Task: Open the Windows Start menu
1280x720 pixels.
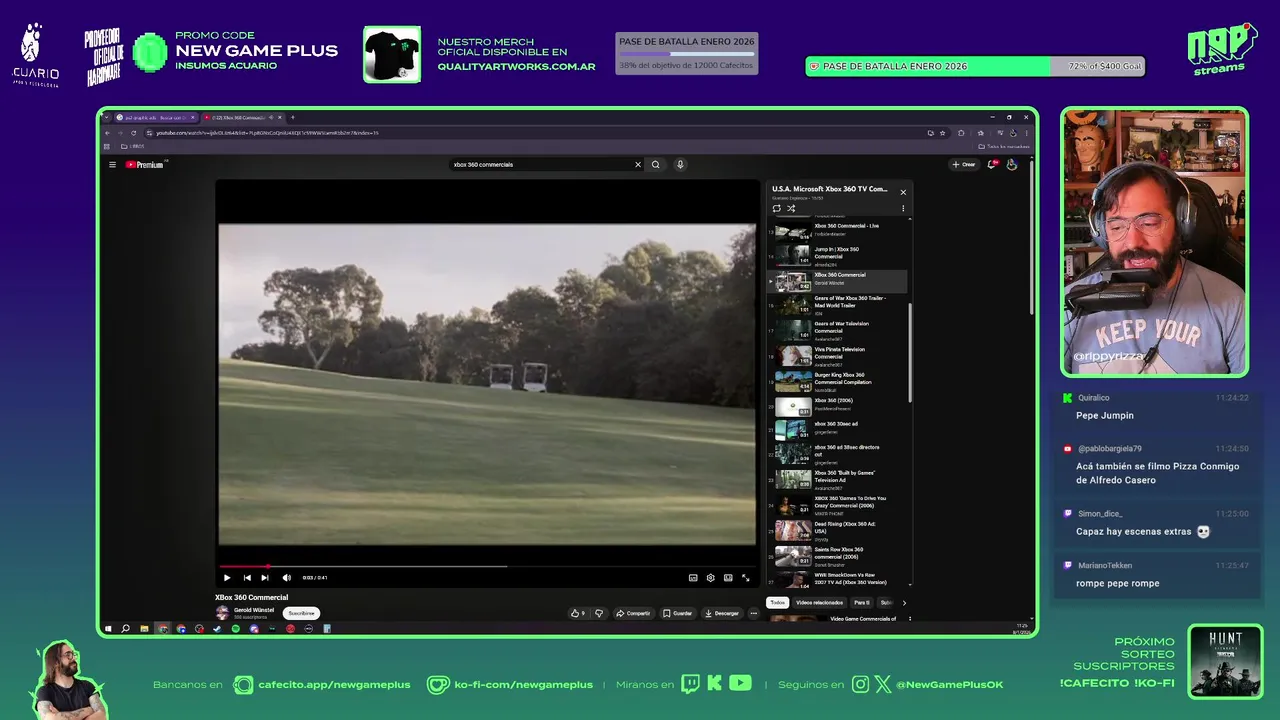Action: [107, 629]
